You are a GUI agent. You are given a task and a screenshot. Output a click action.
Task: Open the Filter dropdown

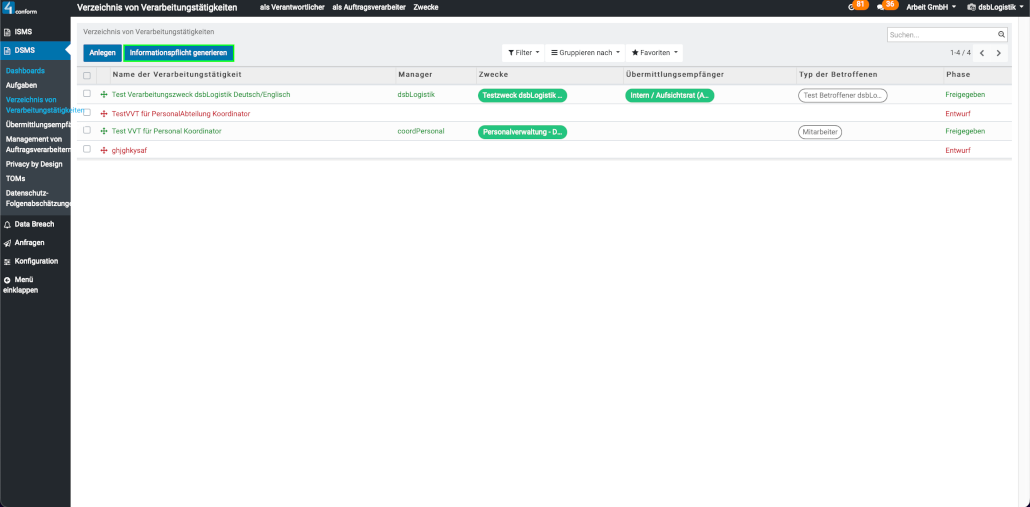click(x=524, y=53)
